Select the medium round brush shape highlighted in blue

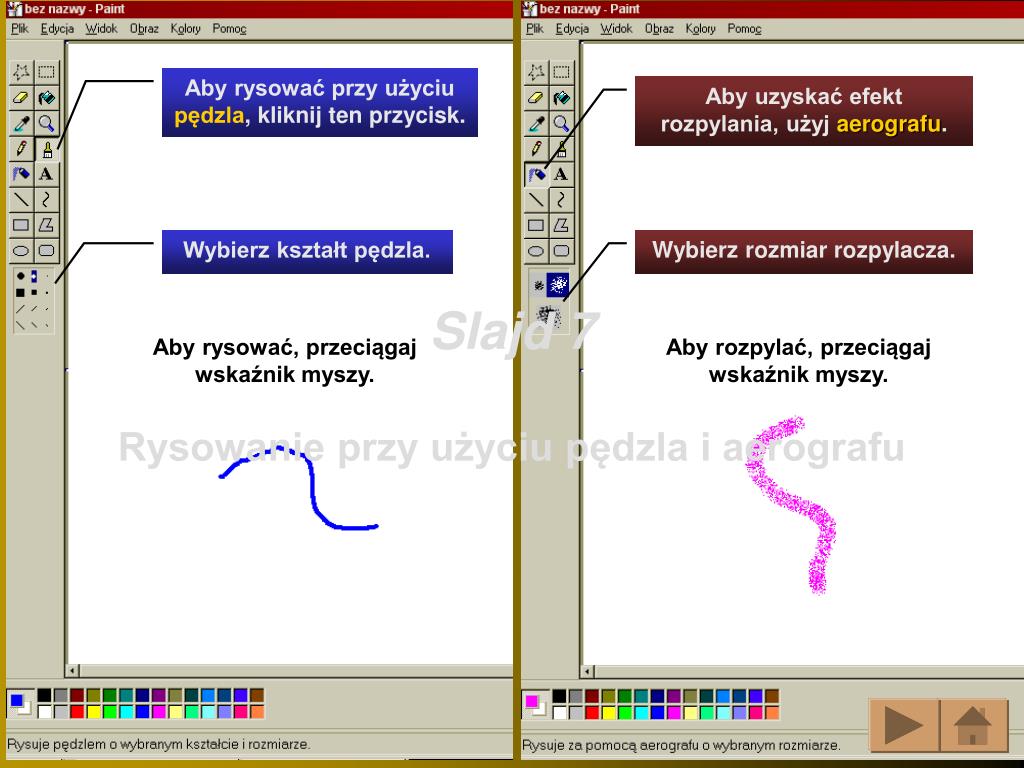click(x=34, y=276)
